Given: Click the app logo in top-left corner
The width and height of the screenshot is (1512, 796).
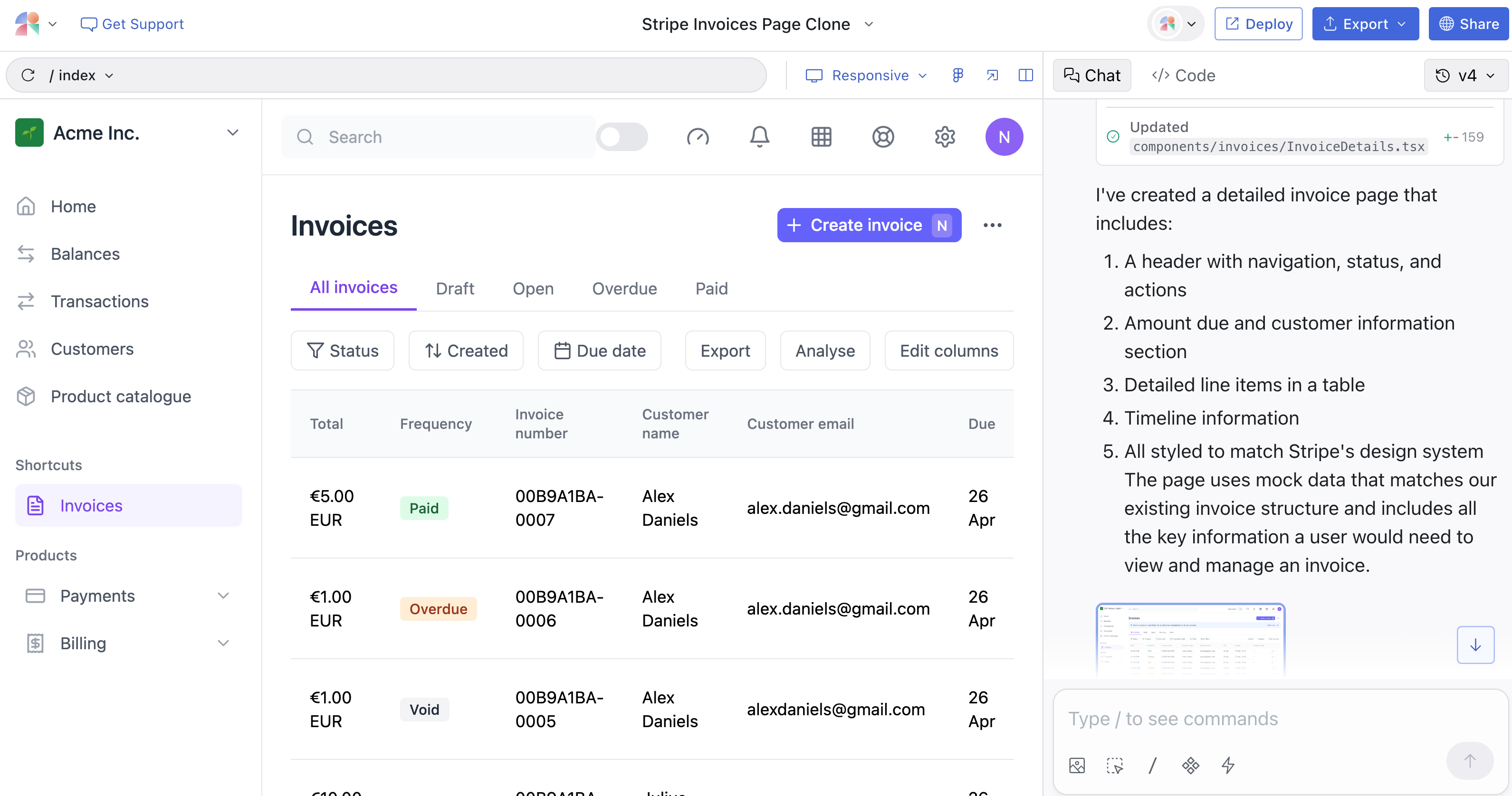Looking at the screenshot, I should tap(27, 23).
